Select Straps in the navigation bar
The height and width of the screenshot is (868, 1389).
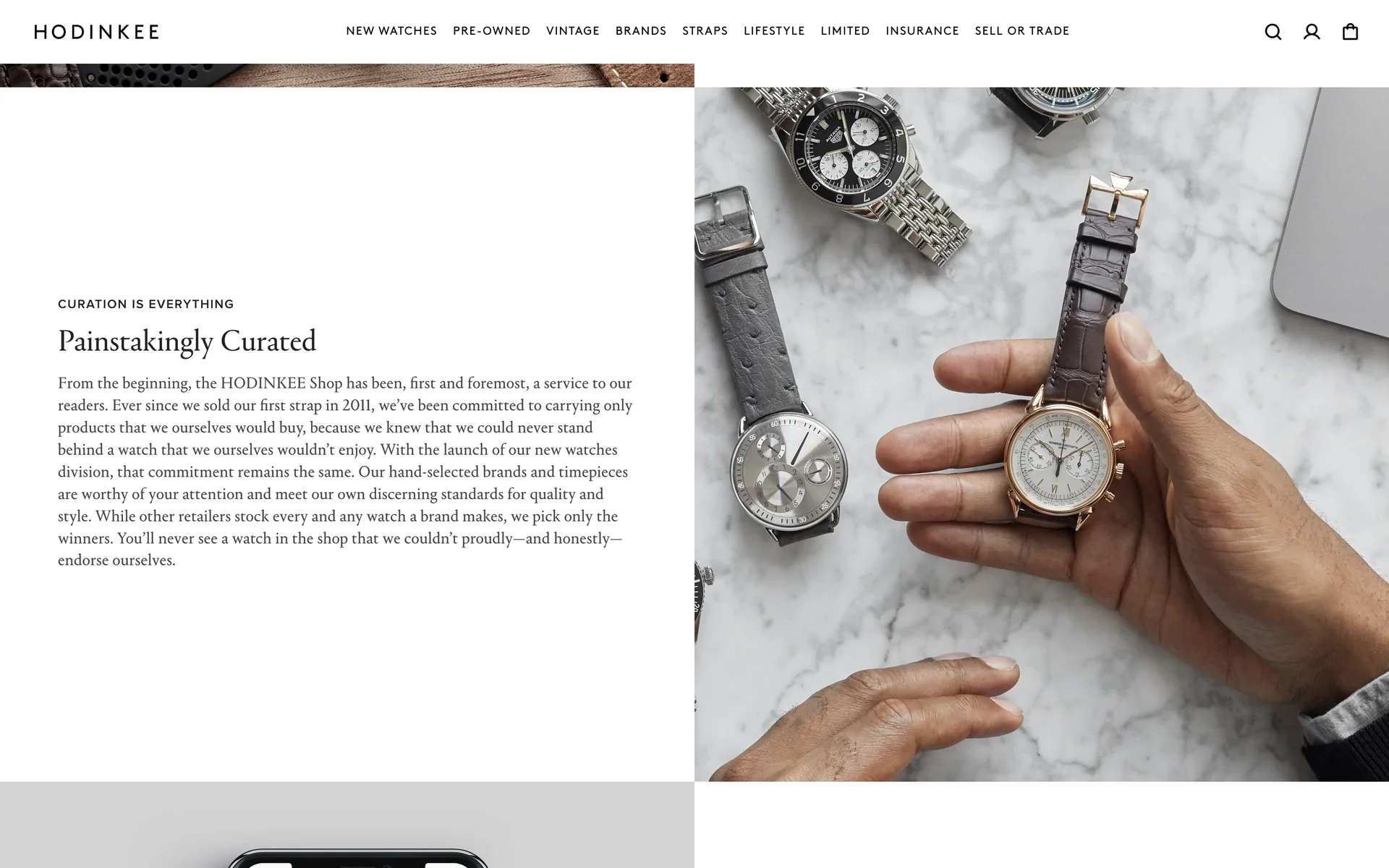(x=705, y=31)
